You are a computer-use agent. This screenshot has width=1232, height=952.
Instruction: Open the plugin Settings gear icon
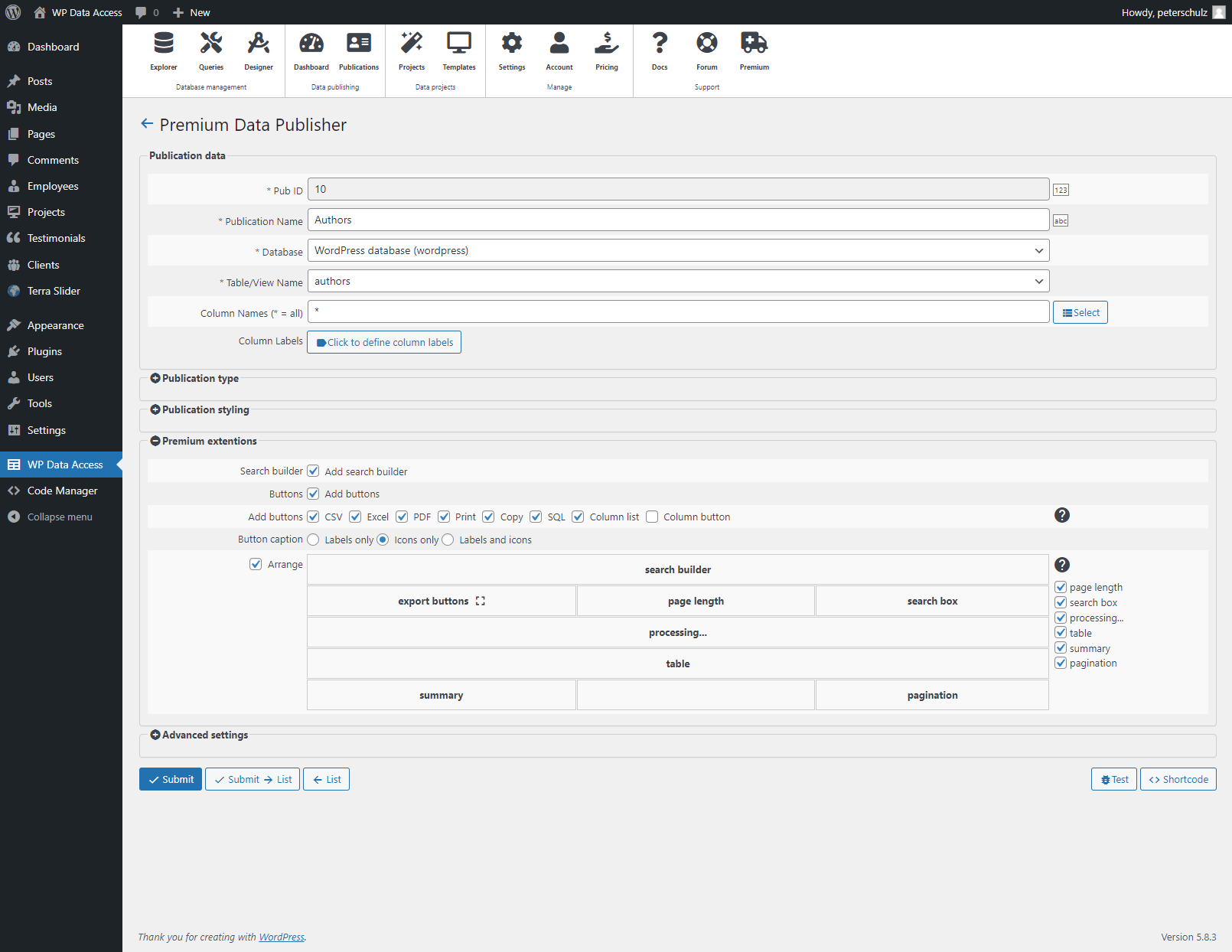pos(512,51)
